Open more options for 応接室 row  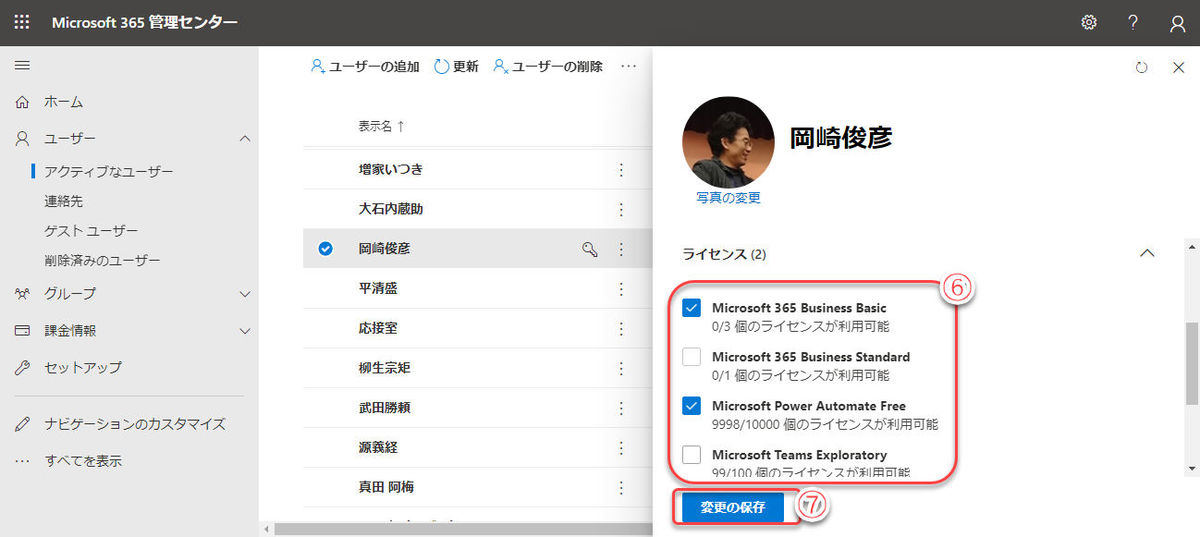click(621, 328)
